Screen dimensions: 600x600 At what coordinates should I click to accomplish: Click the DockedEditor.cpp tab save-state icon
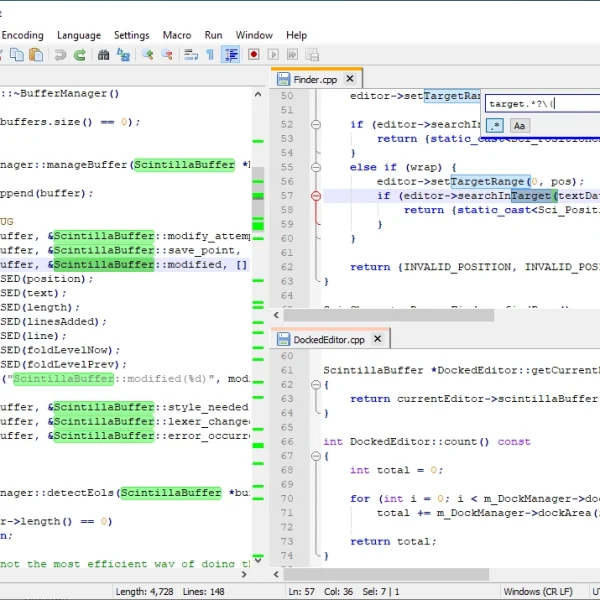[283, 339]
